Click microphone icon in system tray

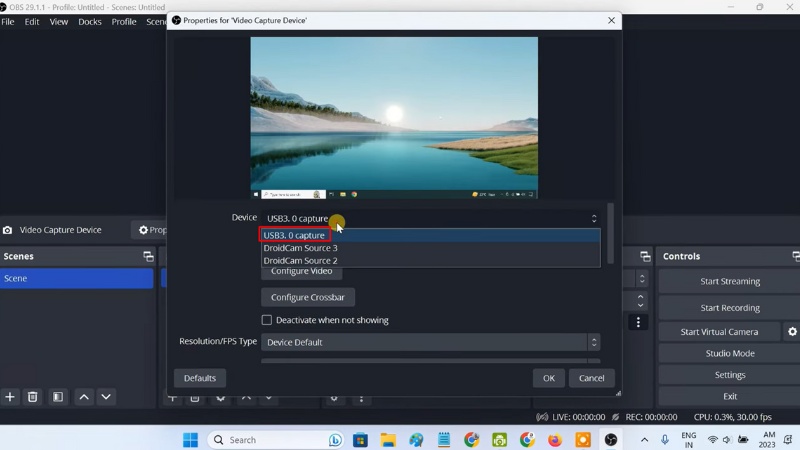pos(665,440)
